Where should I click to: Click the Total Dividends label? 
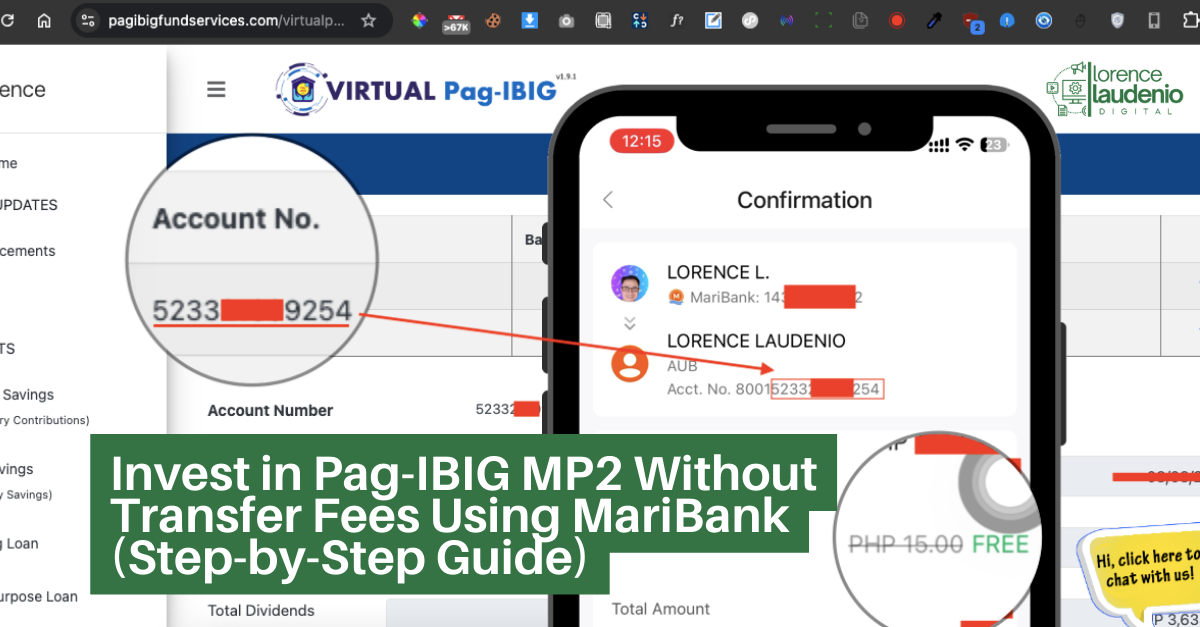coord(261,610)
